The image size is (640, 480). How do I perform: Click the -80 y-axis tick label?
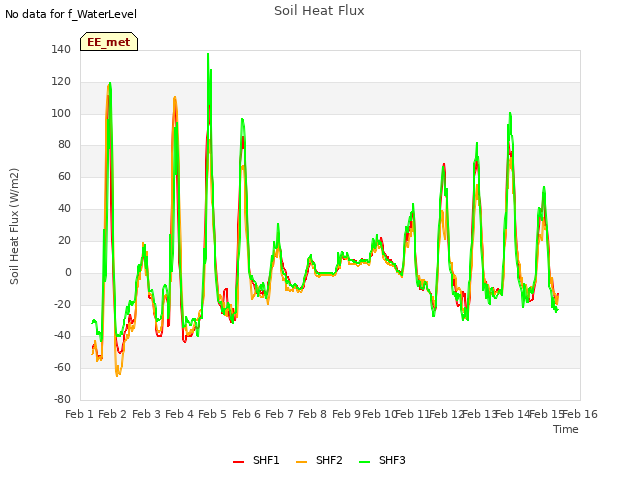point(62,399)
